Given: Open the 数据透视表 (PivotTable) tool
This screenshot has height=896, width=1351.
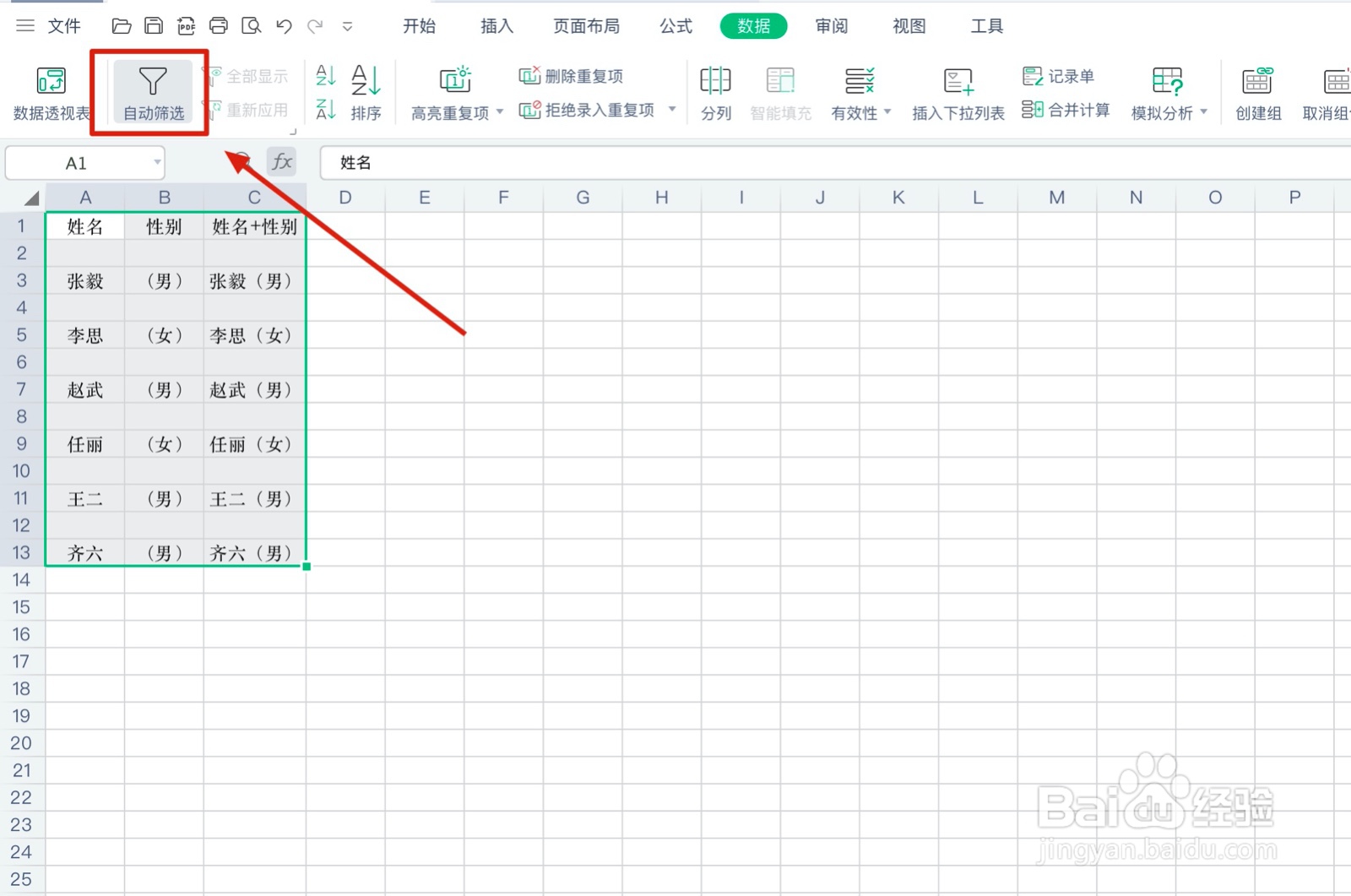Looking at the screenshot, I should [x=51, y=91].
